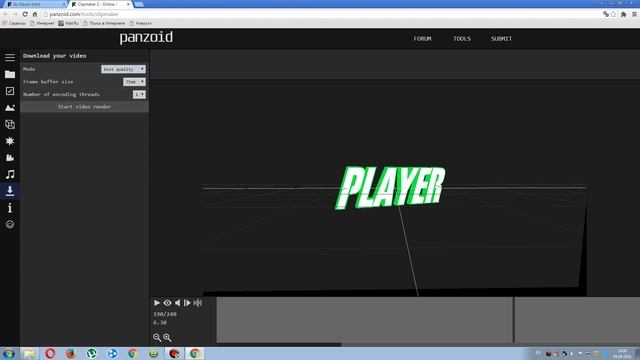The width and height of the screenshot is (640, 360).
Task: Click the horizontal timeline scrollbar
Action: [x=245, y=344]
